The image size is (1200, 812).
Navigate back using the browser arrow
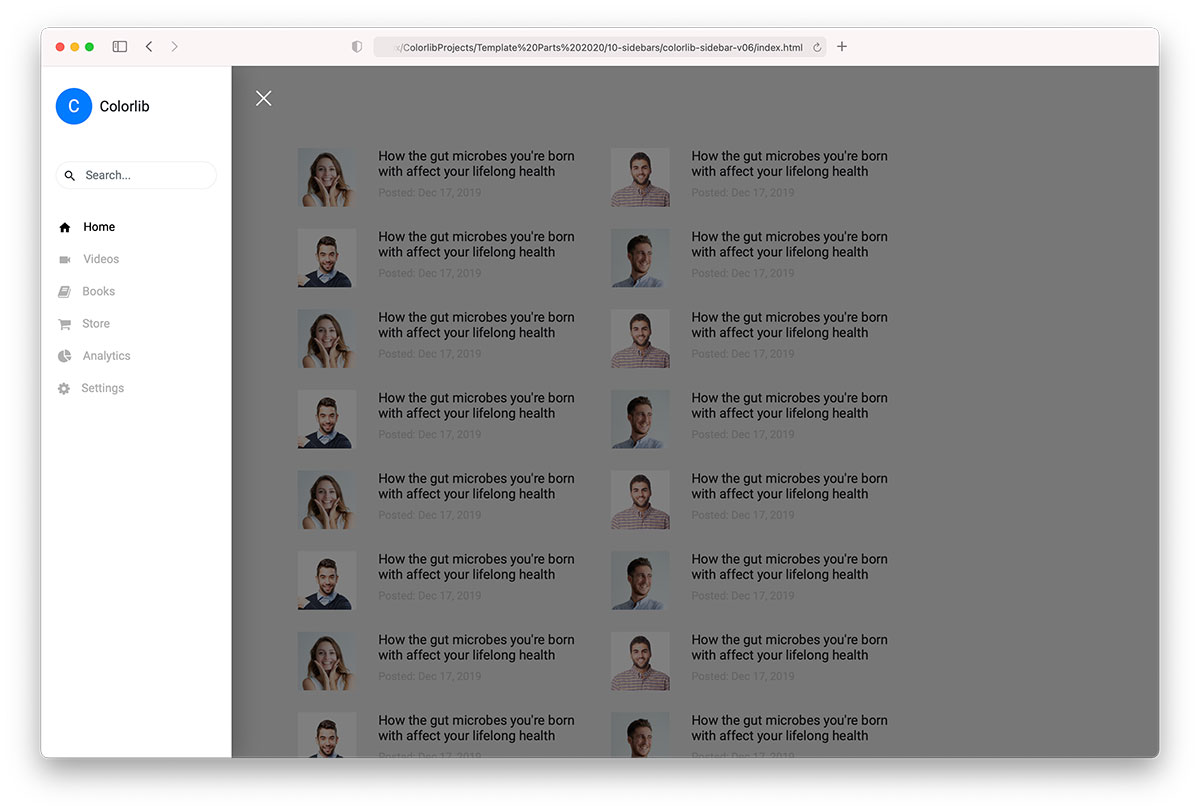[x=149, y=46]
